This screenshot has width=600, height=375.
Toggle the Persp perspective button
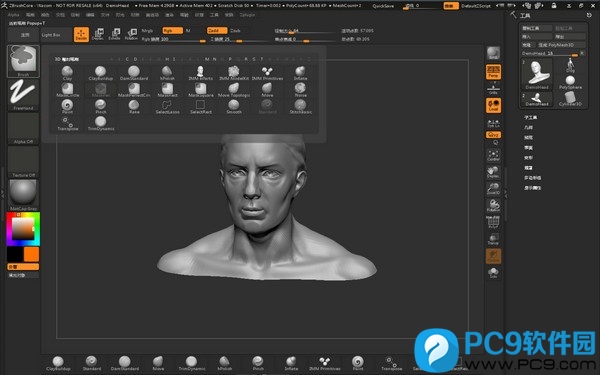(493, 72)
